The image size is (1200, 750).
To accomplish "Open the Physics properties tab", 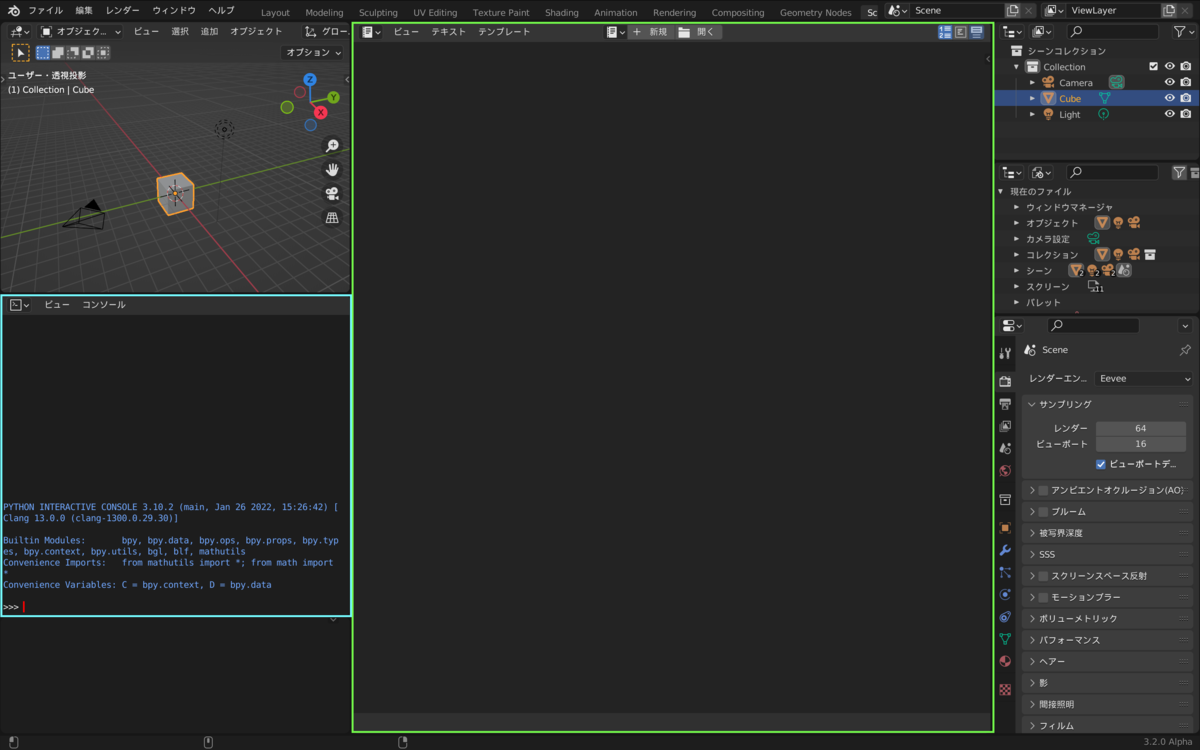I will pos(1005,594).
